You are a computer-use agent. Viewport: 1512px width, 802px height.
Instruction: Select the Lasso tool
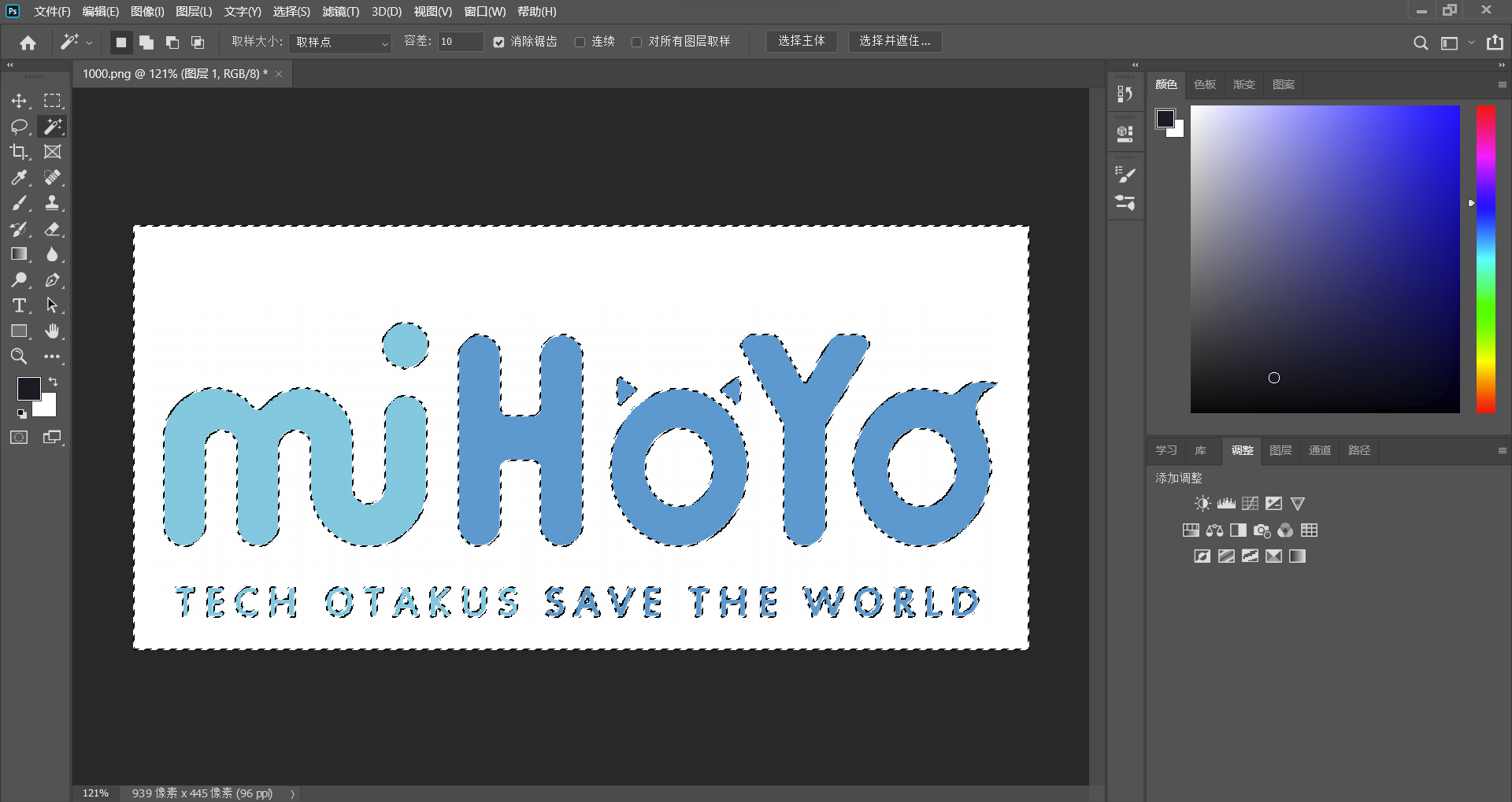point(19,126)
